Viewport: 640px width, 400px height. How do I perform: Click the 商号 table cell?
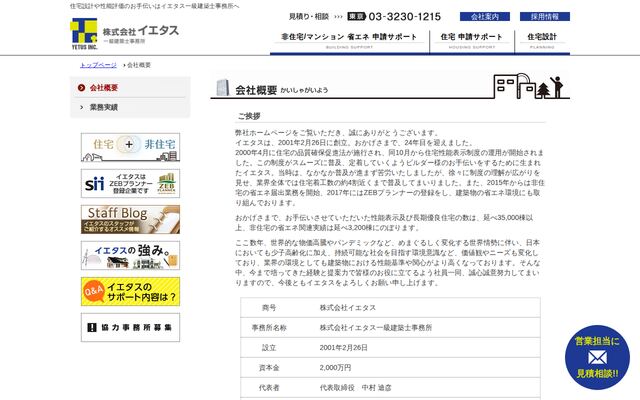coord(269,308)
